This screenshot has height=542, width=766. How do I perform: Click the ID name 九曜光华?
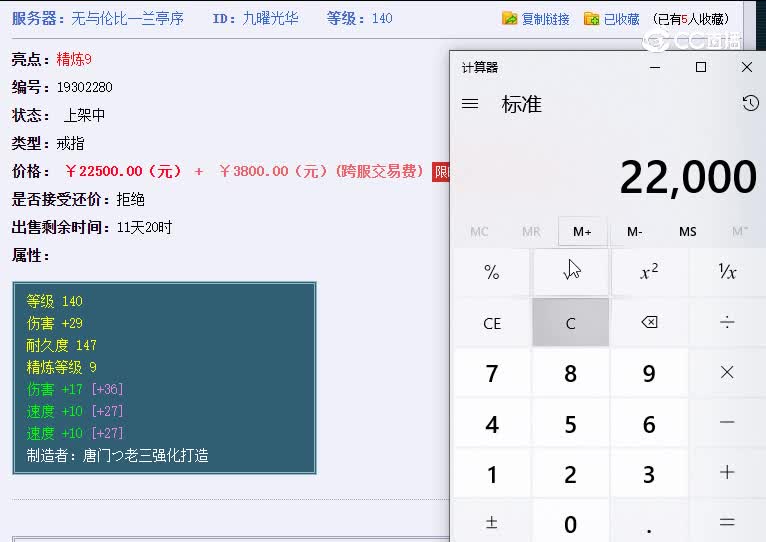coord(271,19)
